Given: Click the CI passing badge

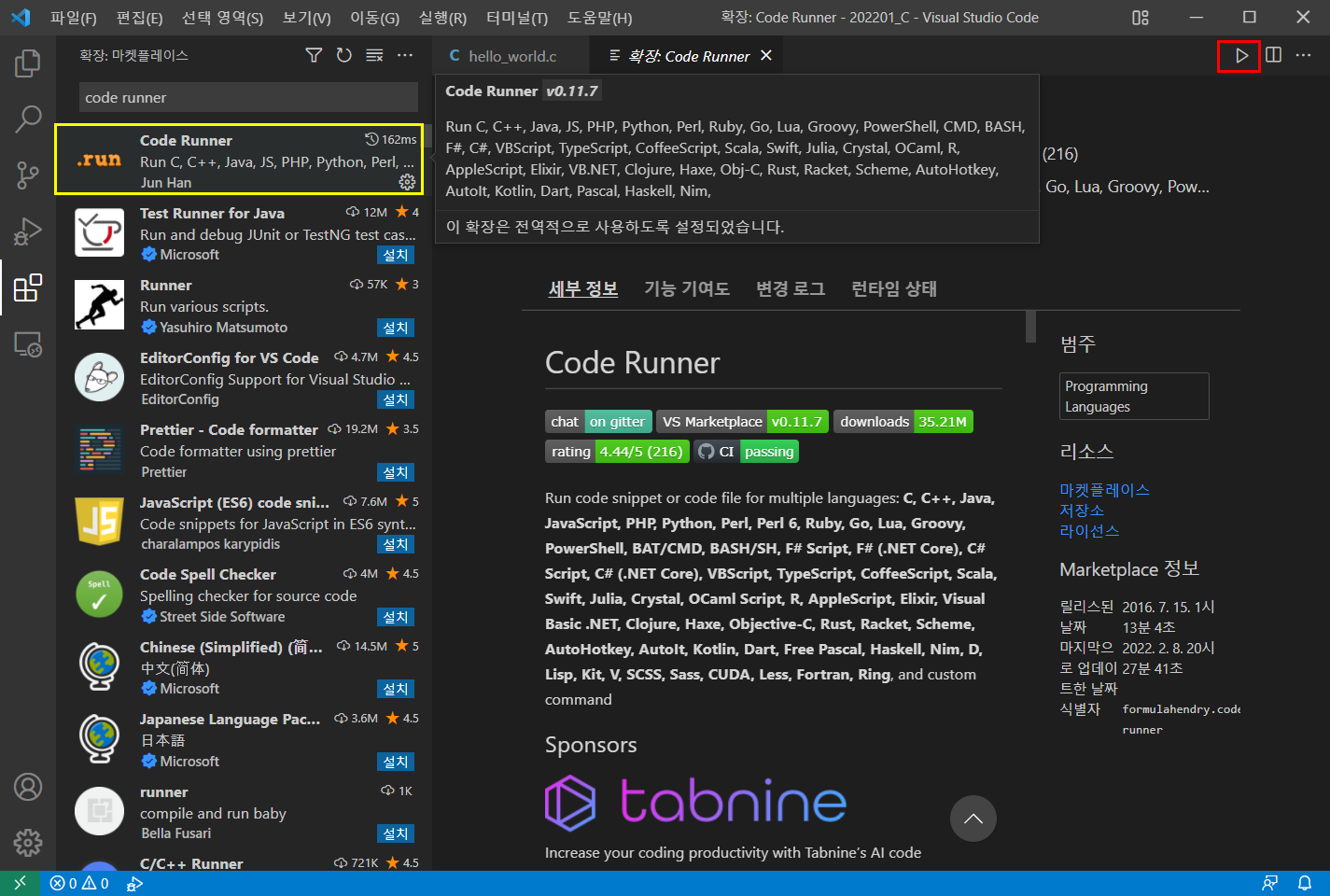Looking at the screenshot, I should coord(747,452).
